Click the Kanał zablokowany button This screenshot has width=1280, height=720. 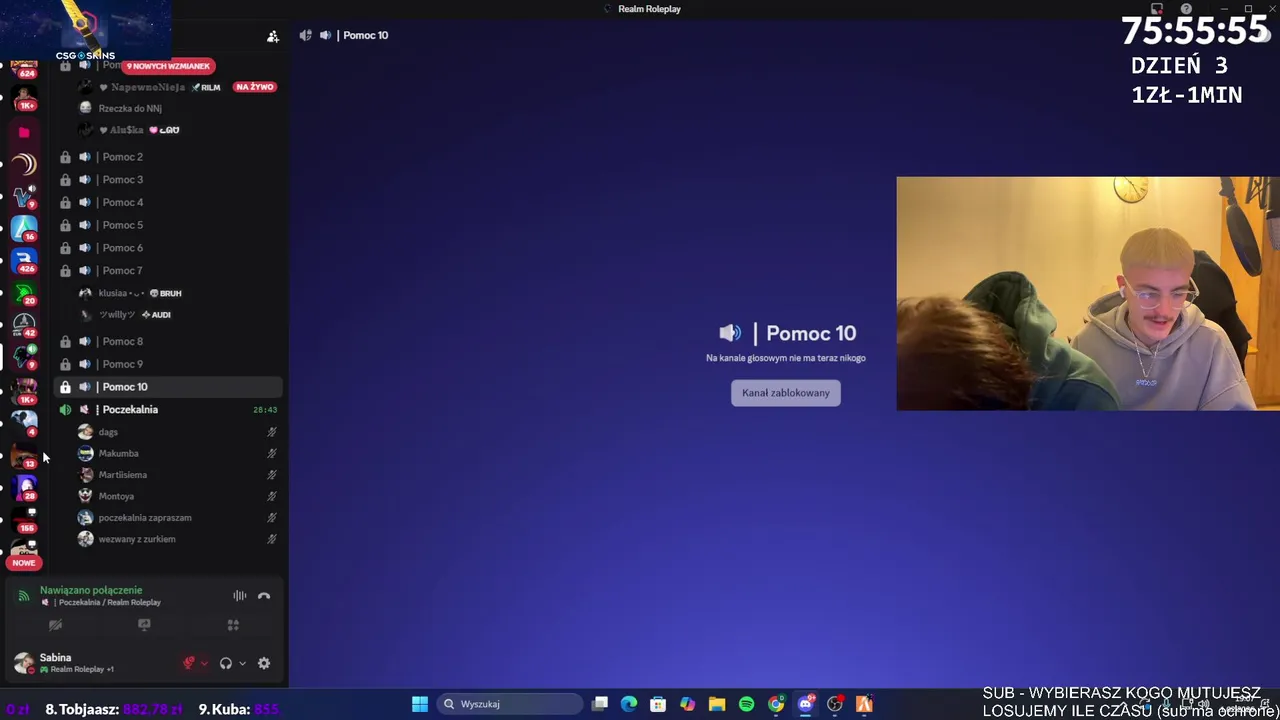coord(786,393)
